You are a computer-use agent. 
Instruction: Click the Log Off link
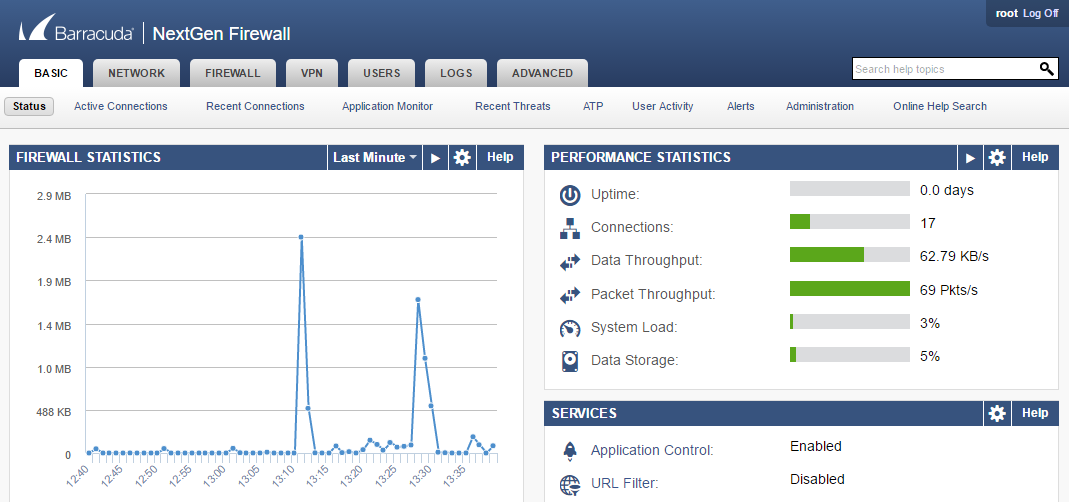coord(1040,13)
